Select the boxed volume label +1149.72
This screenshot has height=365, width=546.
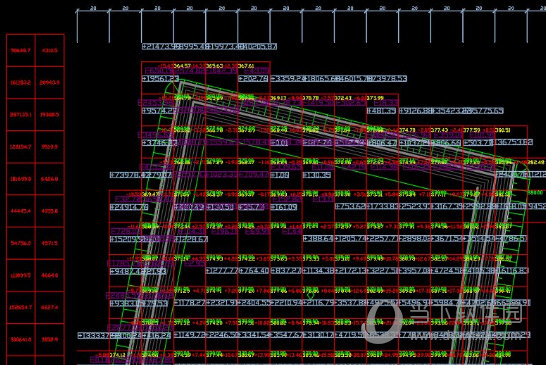[189, 335]
